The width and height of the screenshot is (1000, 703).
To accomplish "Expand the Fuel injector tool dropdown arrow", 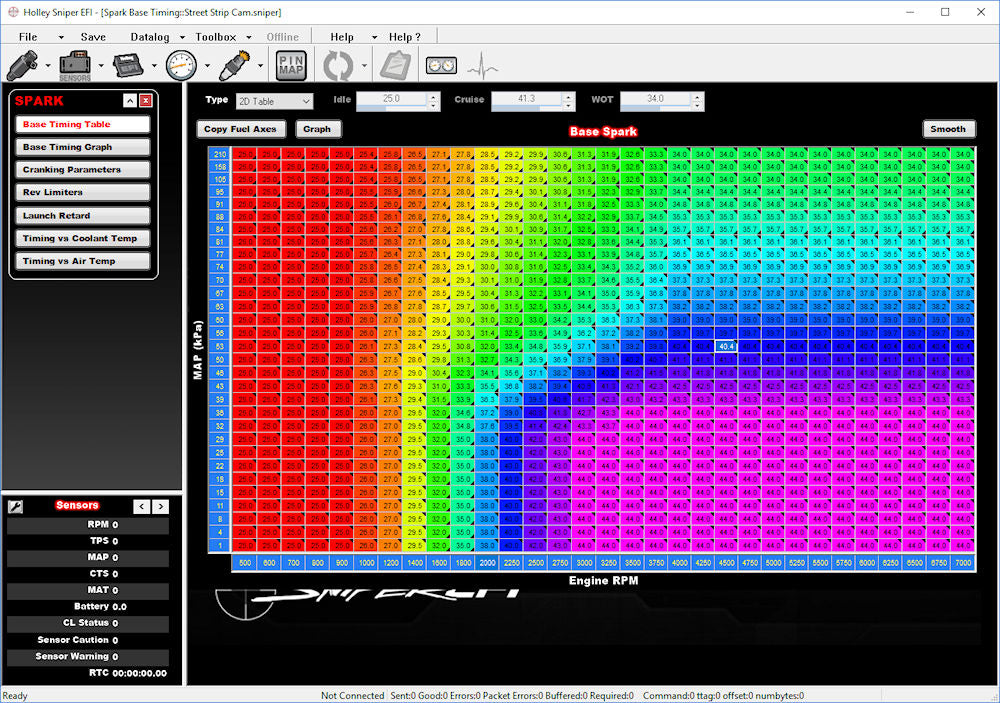I will 46,66.
